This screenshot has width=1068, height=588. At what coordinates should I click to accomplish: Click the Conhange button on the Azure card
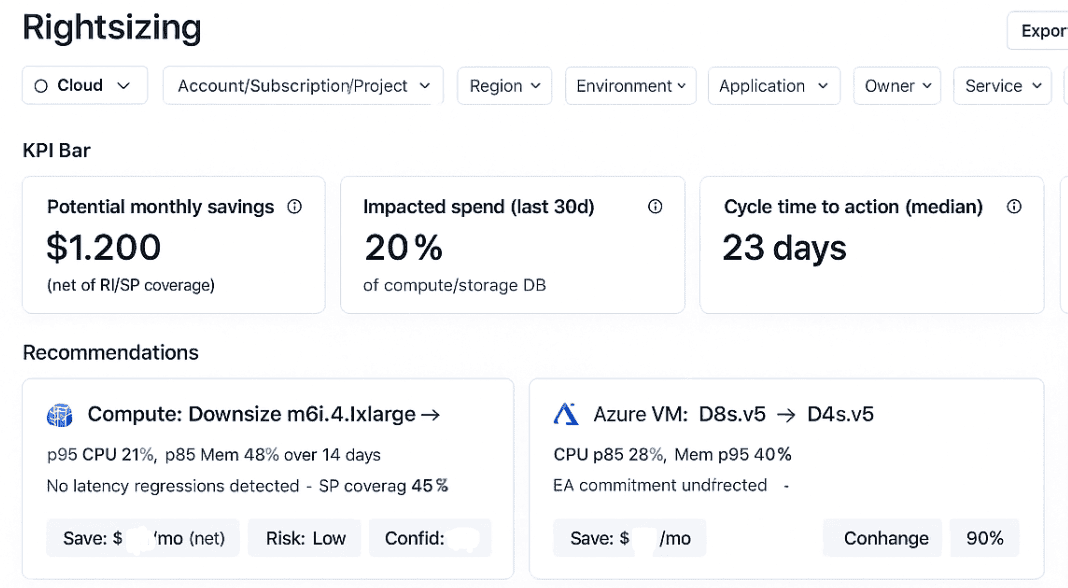(882, 537)
